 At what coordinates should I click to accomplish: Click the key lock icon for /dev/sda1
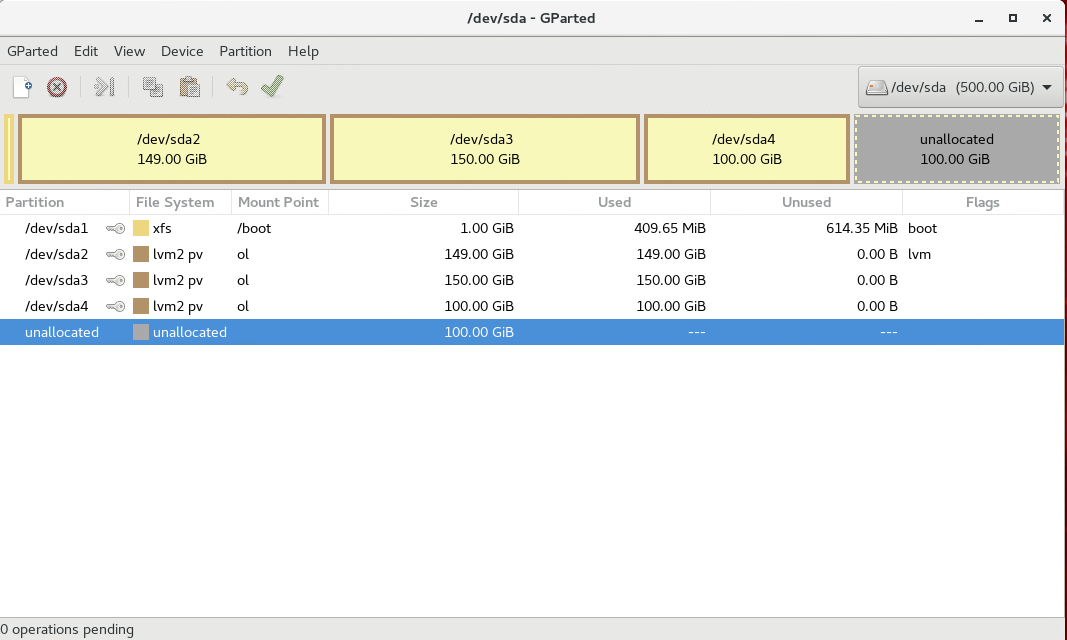[x=116, y=229]
